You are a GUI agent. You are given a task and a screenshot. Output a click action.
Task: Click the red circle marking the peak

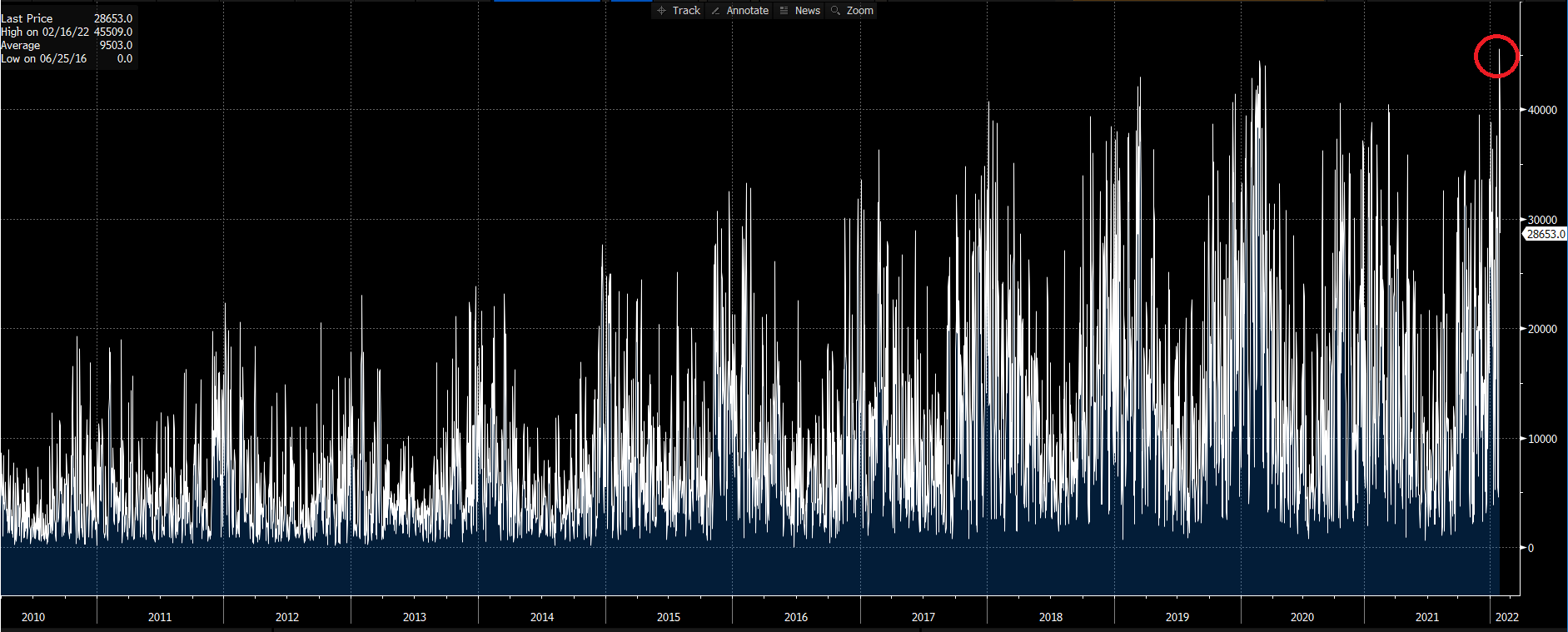click(1496, 57)
